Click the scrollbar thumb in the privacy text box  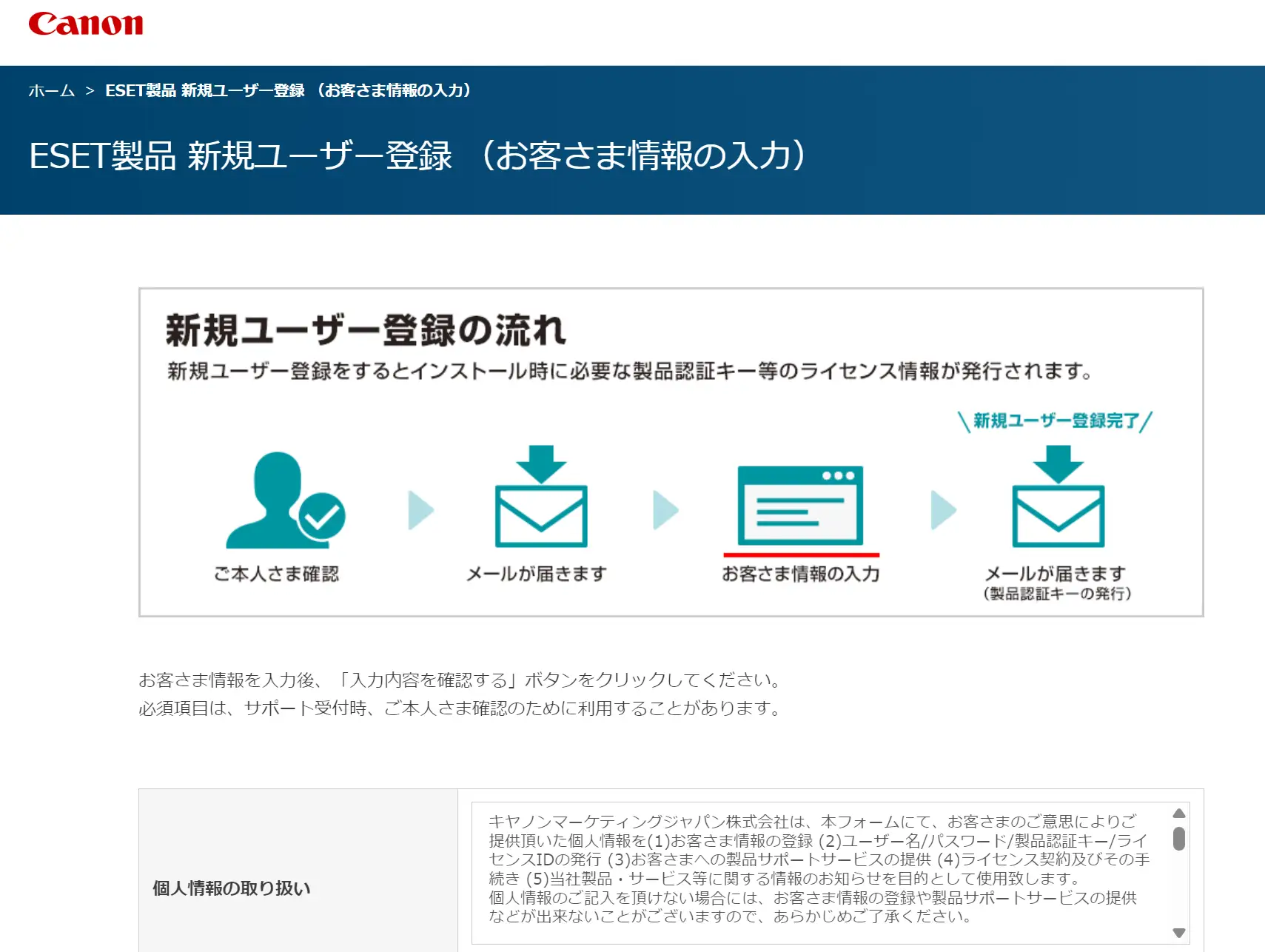click(1179, 839)
